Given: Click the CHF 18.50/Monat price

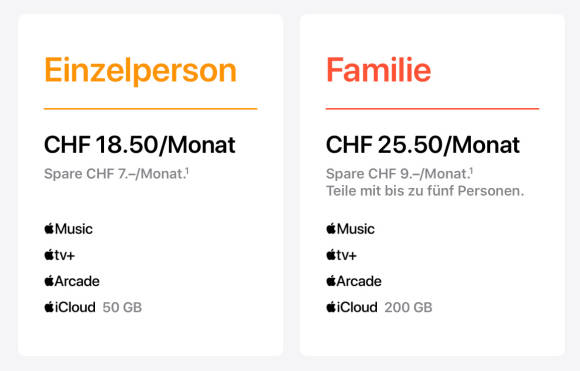Looking at the screenshot, I should point(139,145).
